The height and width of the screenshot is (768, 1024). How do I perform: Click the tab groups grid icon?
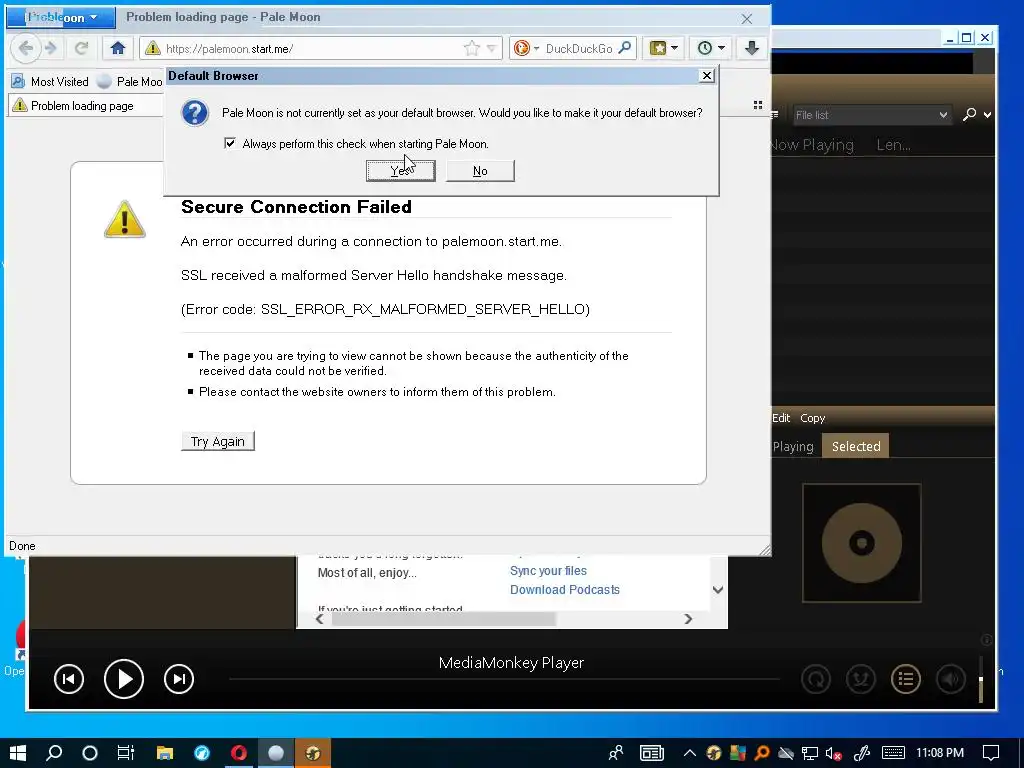[x=758, y=105]
